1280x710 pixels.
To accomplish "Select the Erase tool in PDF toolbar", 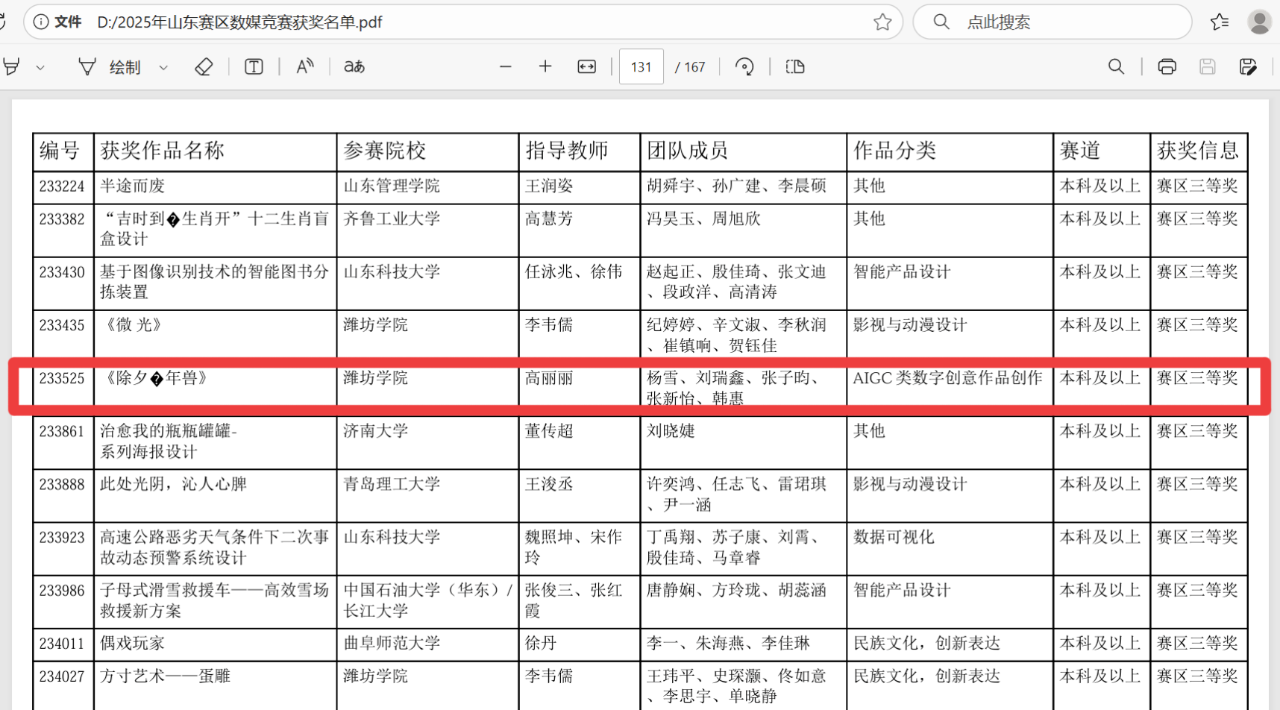I will tap(204, 67).
